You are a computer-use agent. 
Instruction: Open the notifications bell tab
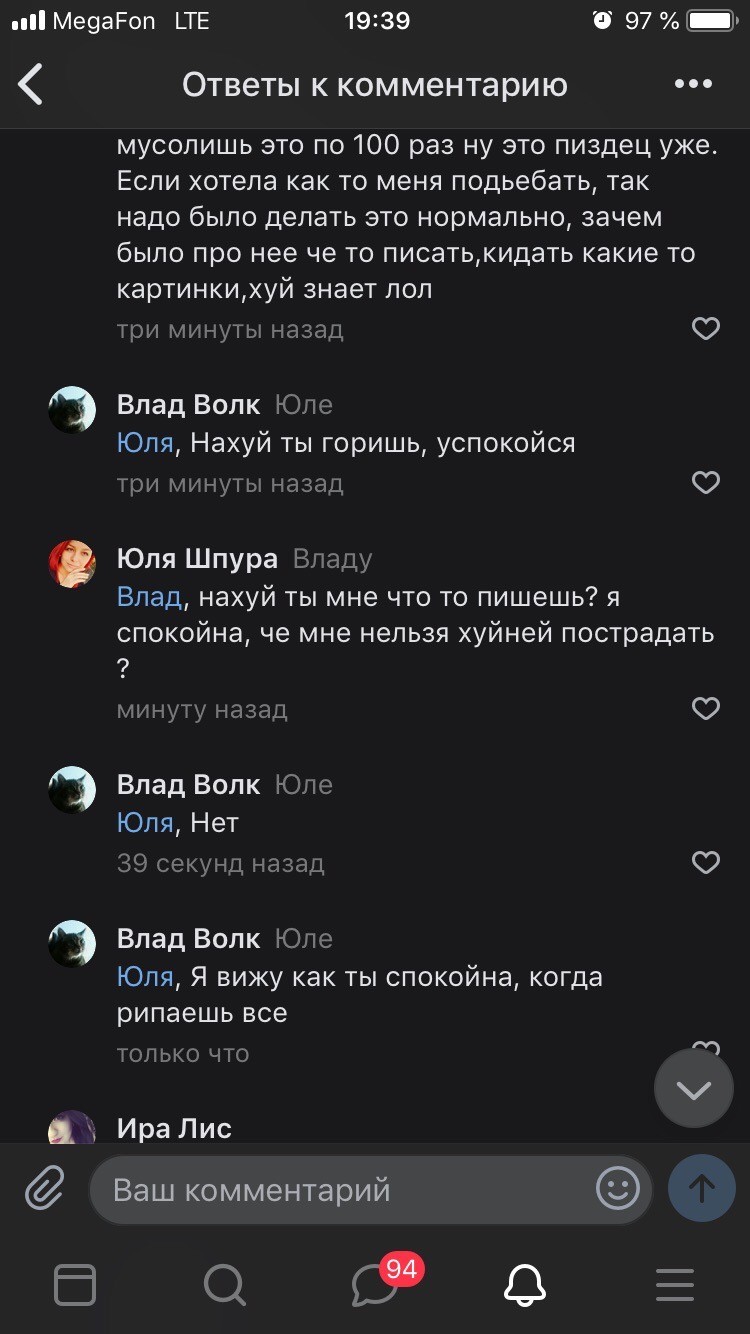[x=525, y=1286]
